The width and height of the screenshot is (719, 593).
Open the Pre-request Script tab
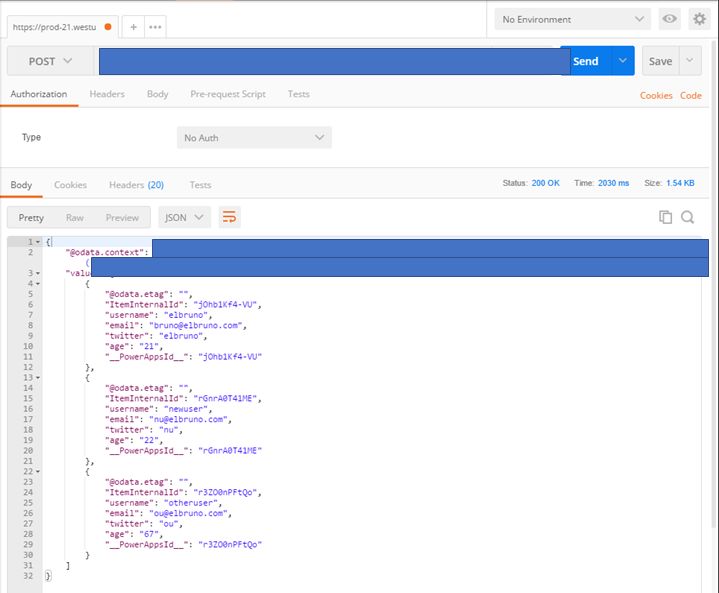(228, 94)
